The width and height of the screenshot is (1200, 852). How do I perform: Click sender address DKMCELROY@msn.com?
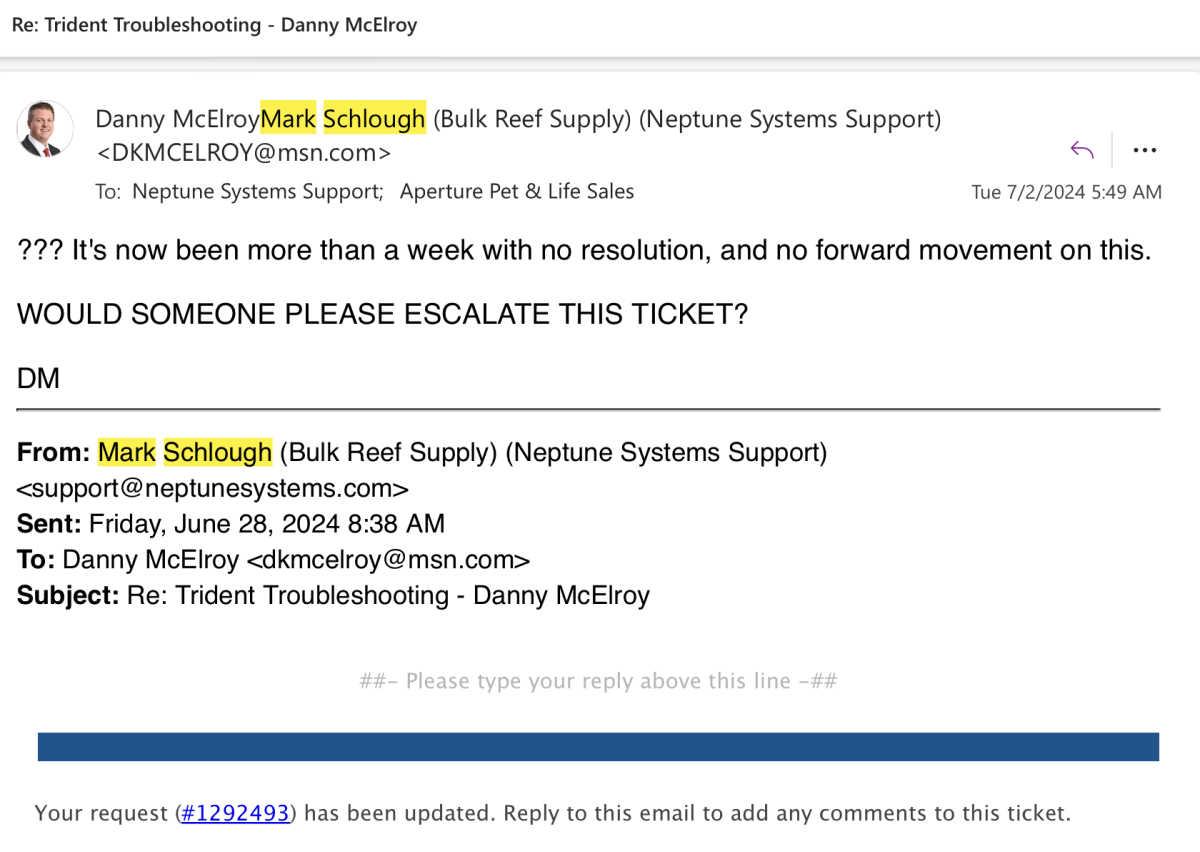click(x=244, y=153)
